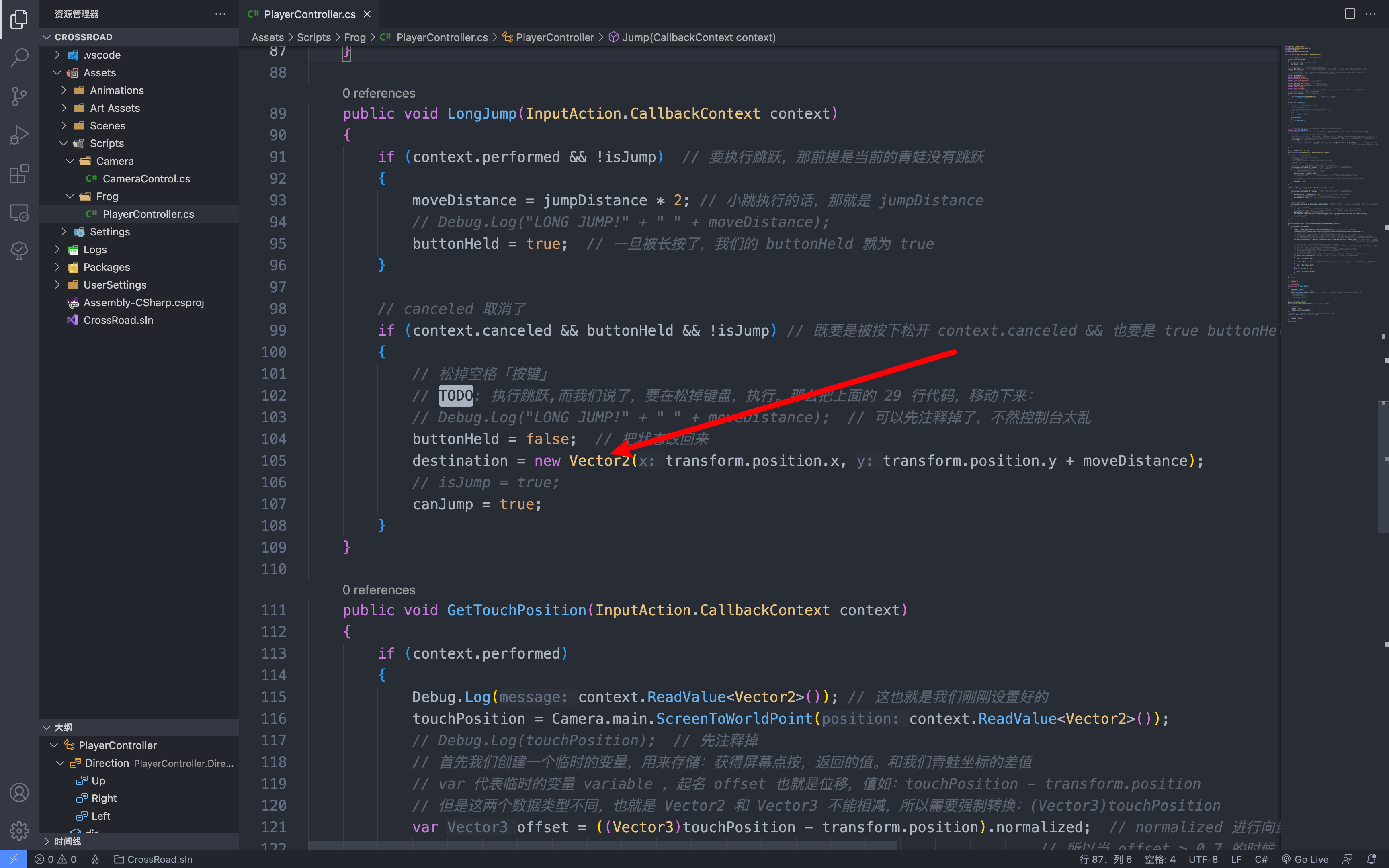Image resolution: width=1389 pixels, height=868 pixels.
Task: Expand the Animations folder
Action: (x=64, y=90)
